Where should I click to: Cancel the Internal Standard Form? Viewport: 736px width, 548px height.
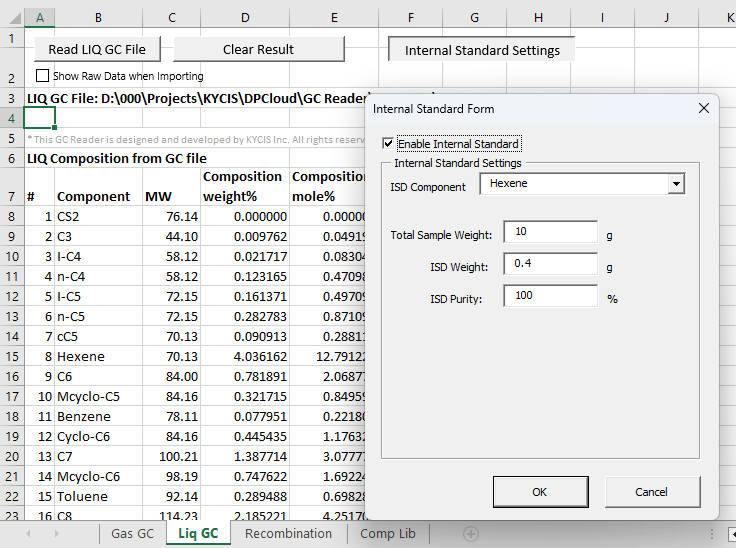652,492
